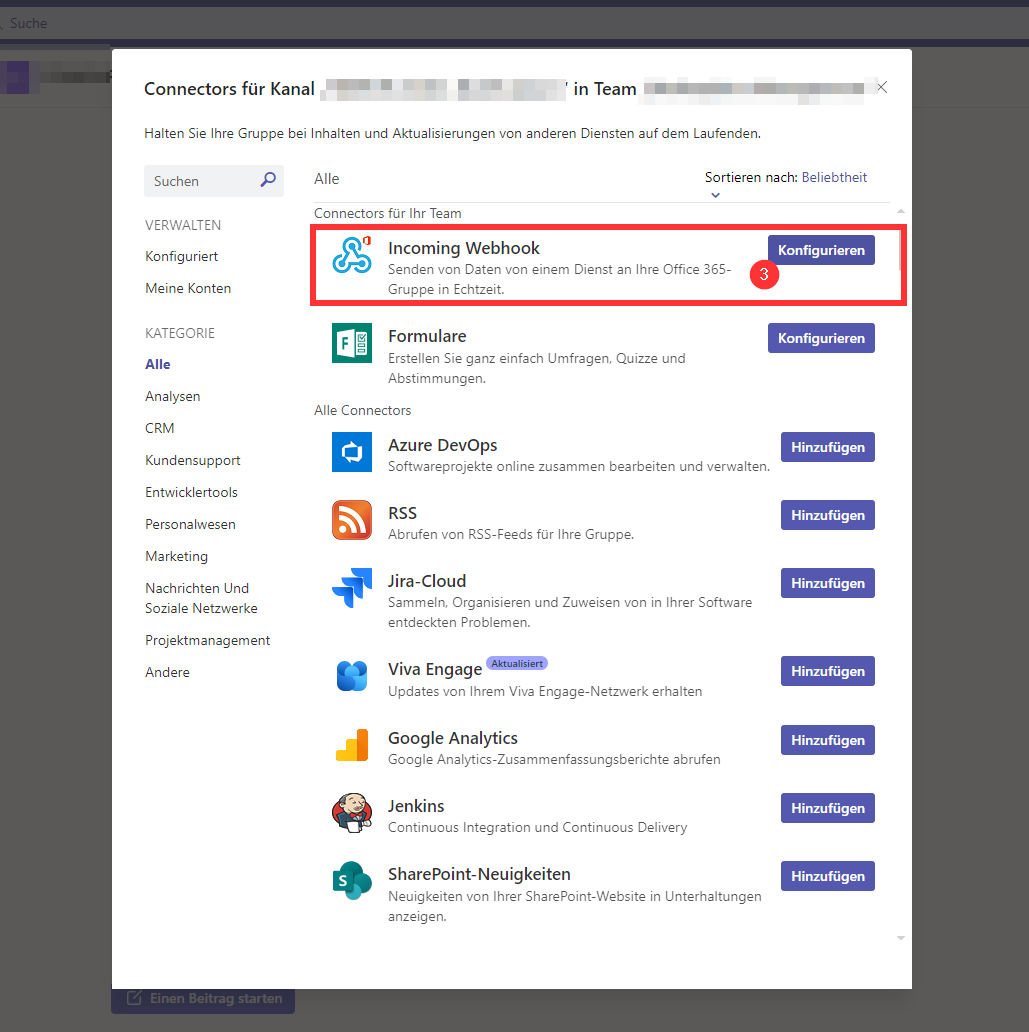1029x1032 pixels.
Task: Configure the Formulare connector
Action: coord(821,338)
